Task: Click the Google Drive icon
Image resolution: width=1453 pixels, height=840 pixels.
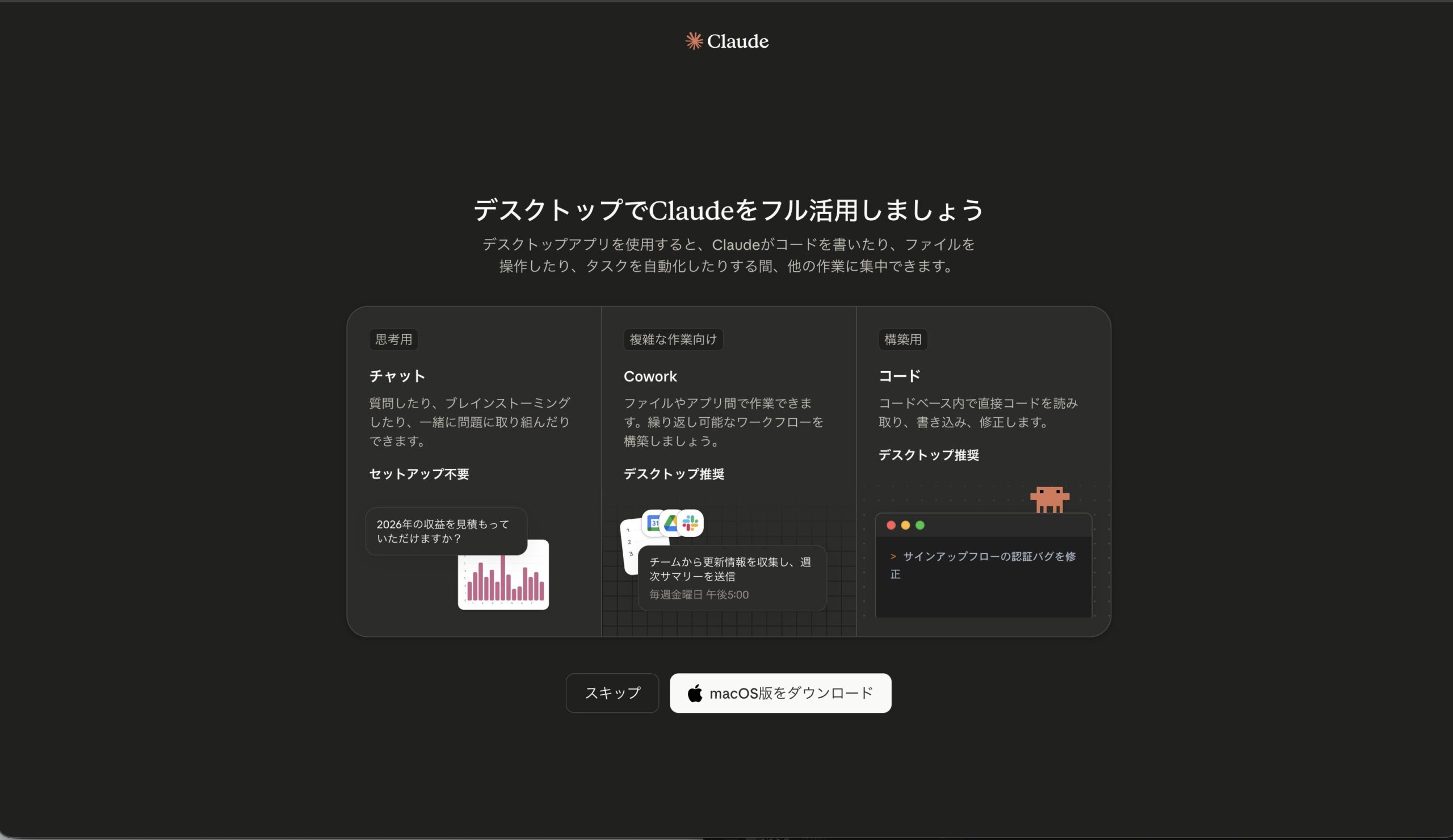Action: pos(670,523)
